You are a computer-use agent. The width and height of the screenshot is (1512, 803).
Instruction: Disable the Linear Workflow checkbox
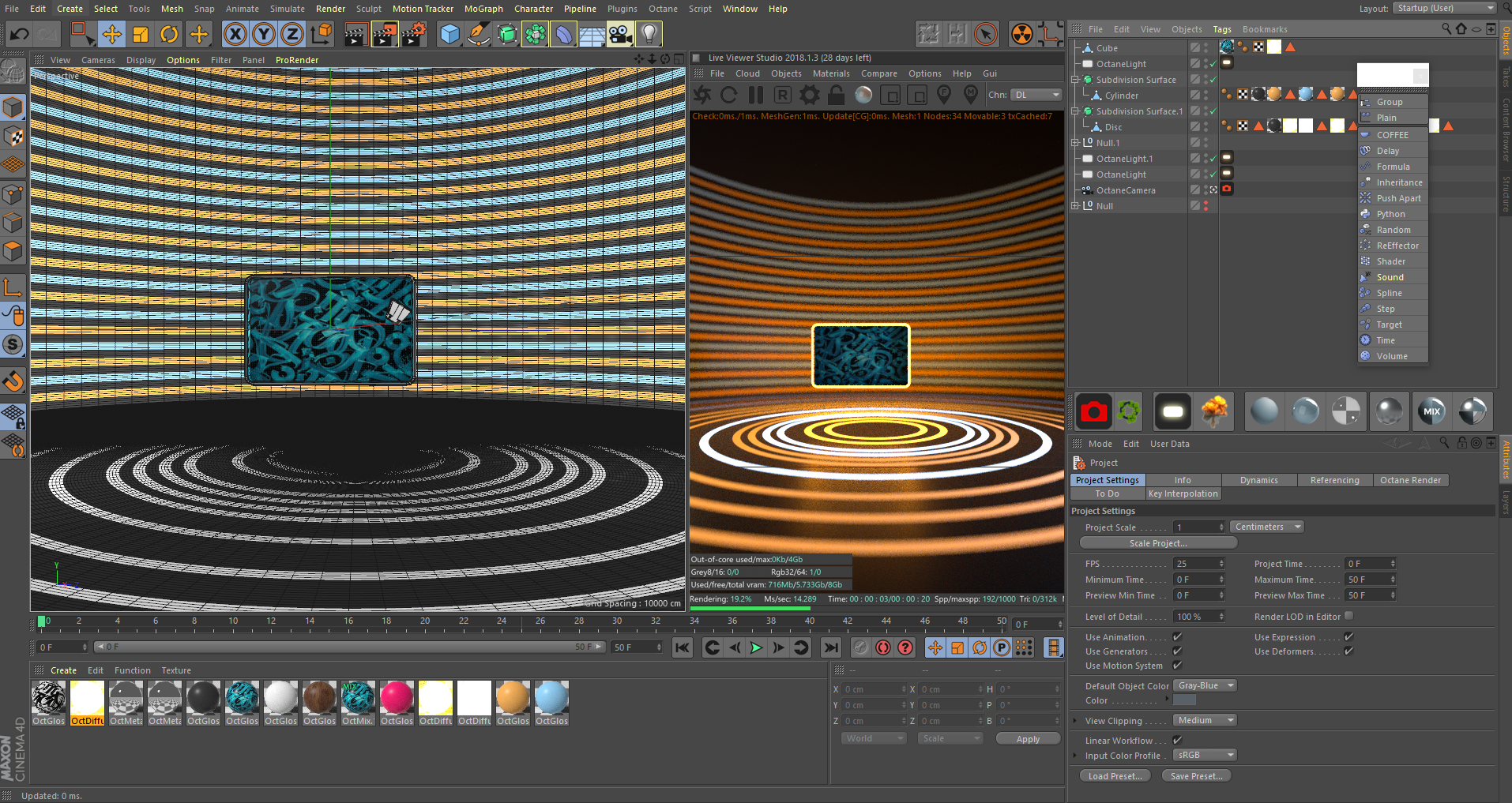click(x=1177, y=740)
